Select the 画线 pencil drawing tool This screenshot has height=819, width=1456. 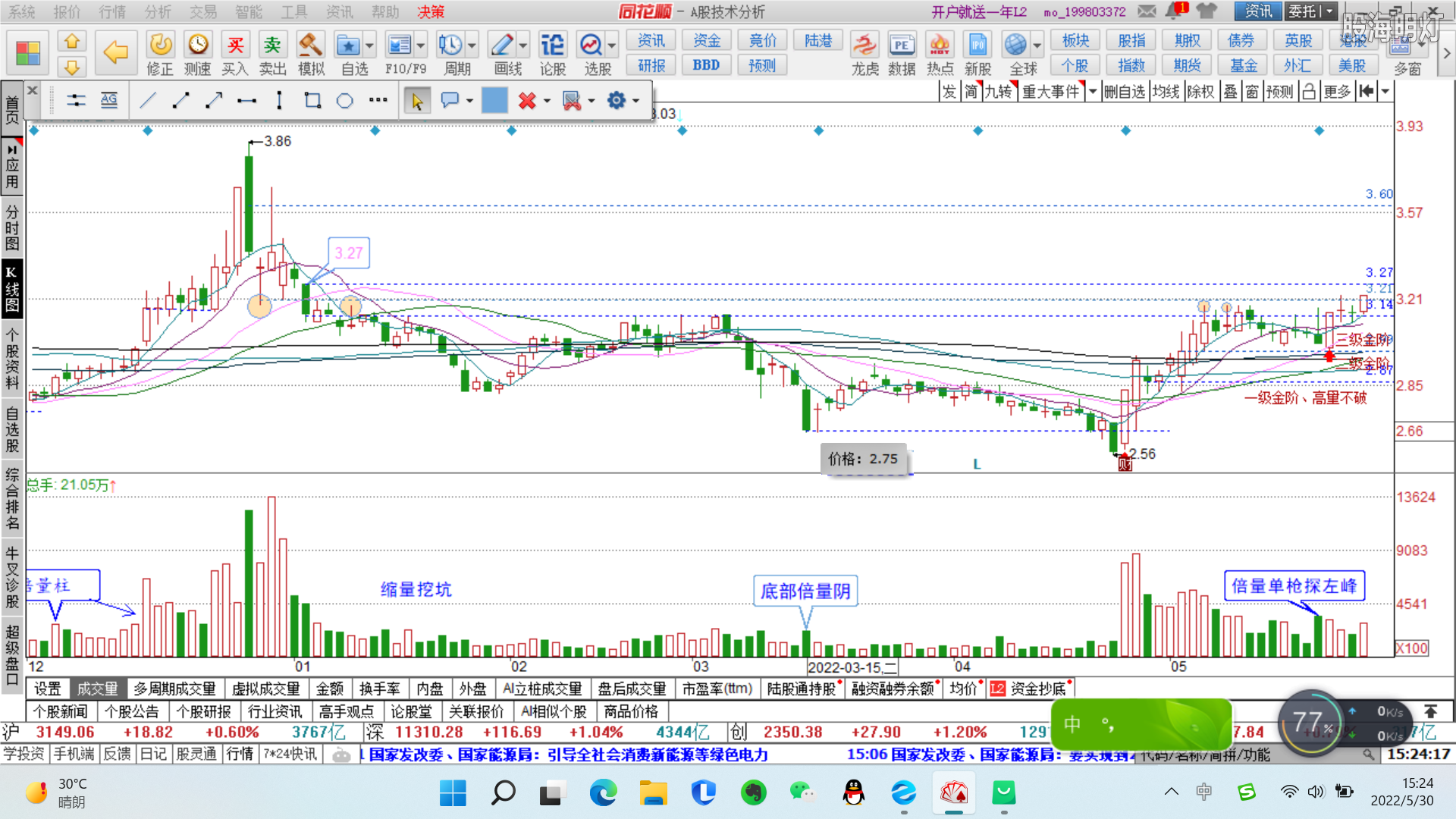(501, 45)
